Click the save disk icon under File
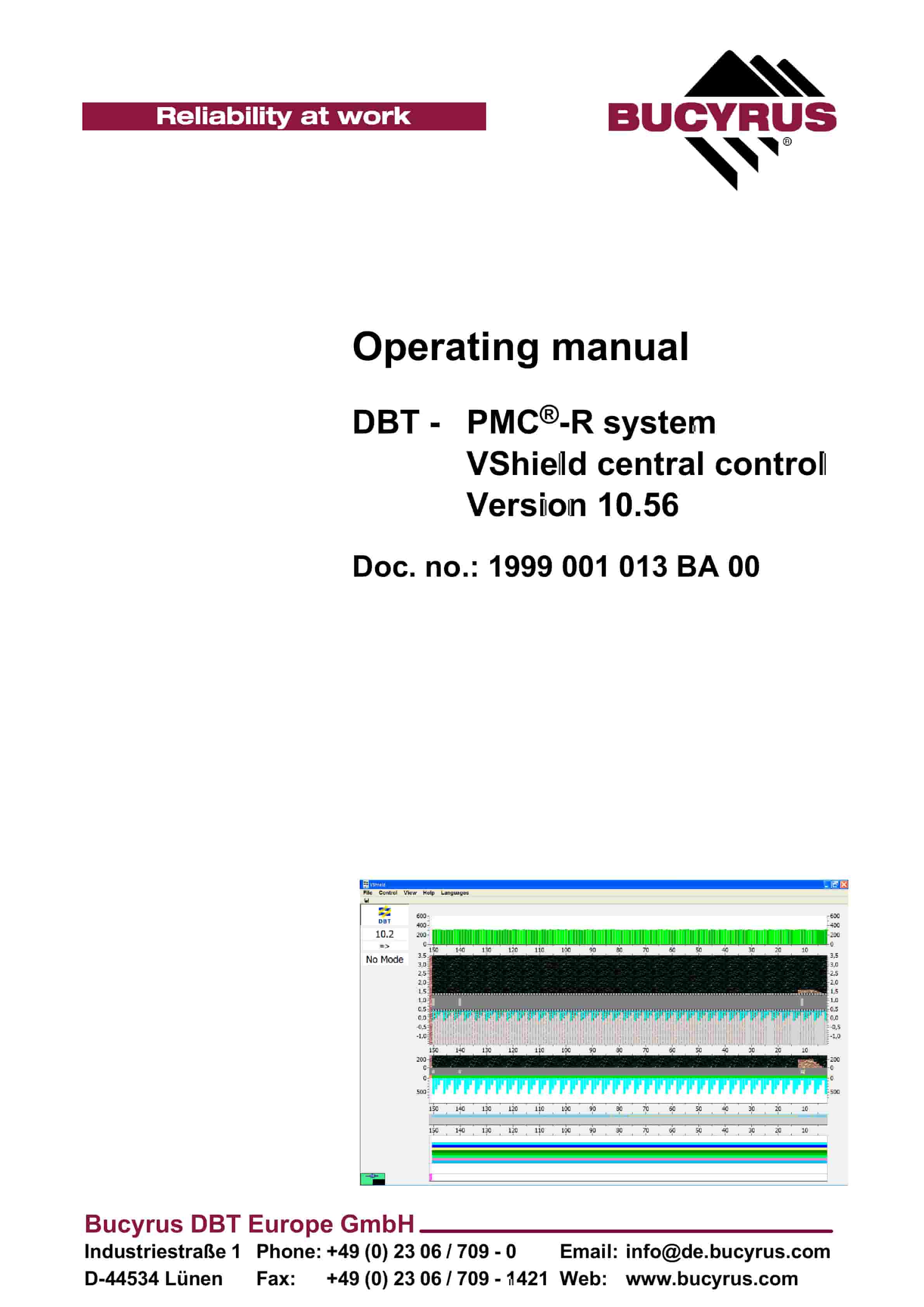This screenshot has width=924, height=1307. point(367,901)
